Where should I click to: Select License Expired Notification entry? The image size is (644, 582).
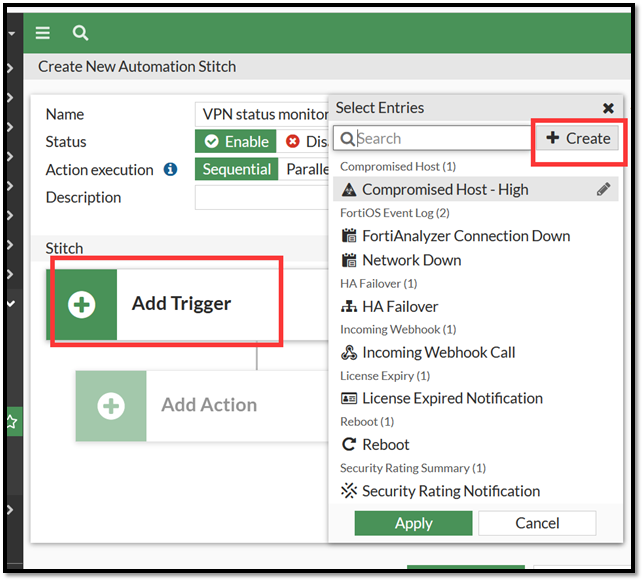coord(475,398)
